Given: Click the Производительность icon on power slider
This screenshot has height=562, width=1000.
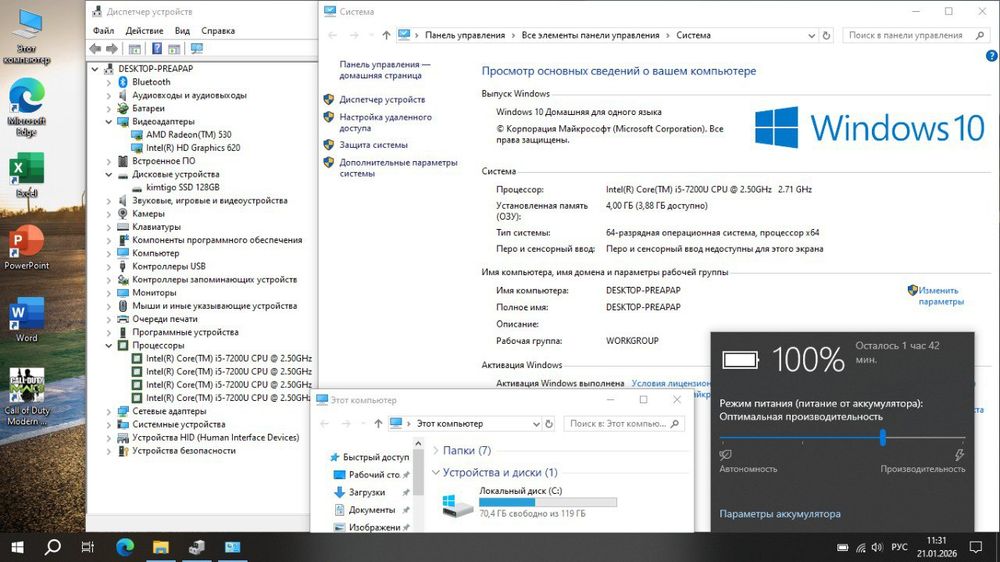Looking at the screenshot, I should tap(959, 455).
